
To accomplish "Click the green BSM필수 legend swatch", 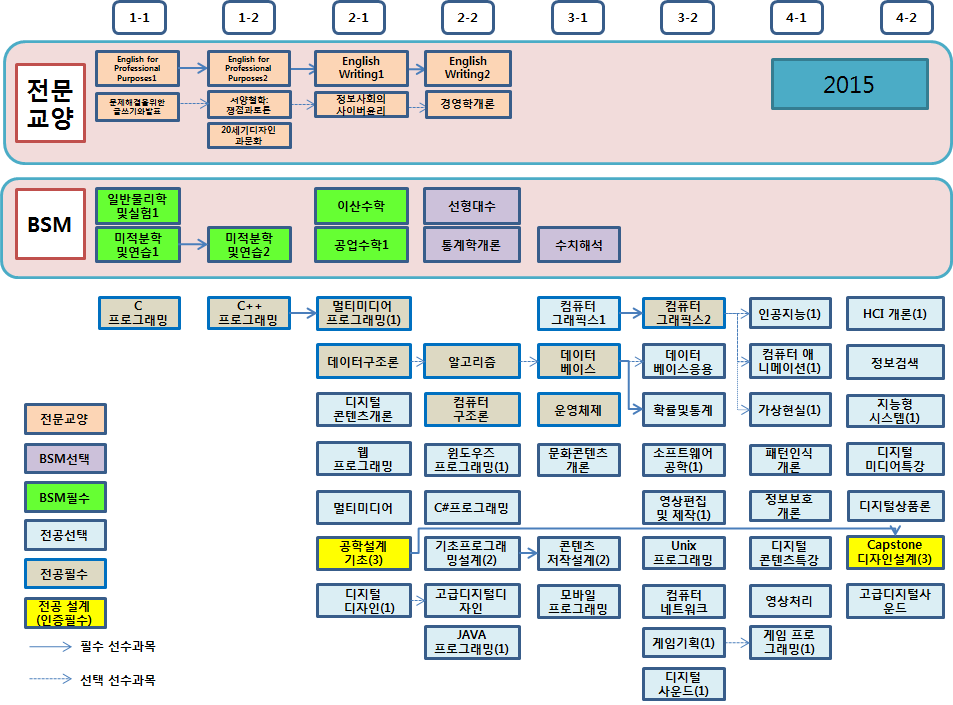I will coord(65,497).
